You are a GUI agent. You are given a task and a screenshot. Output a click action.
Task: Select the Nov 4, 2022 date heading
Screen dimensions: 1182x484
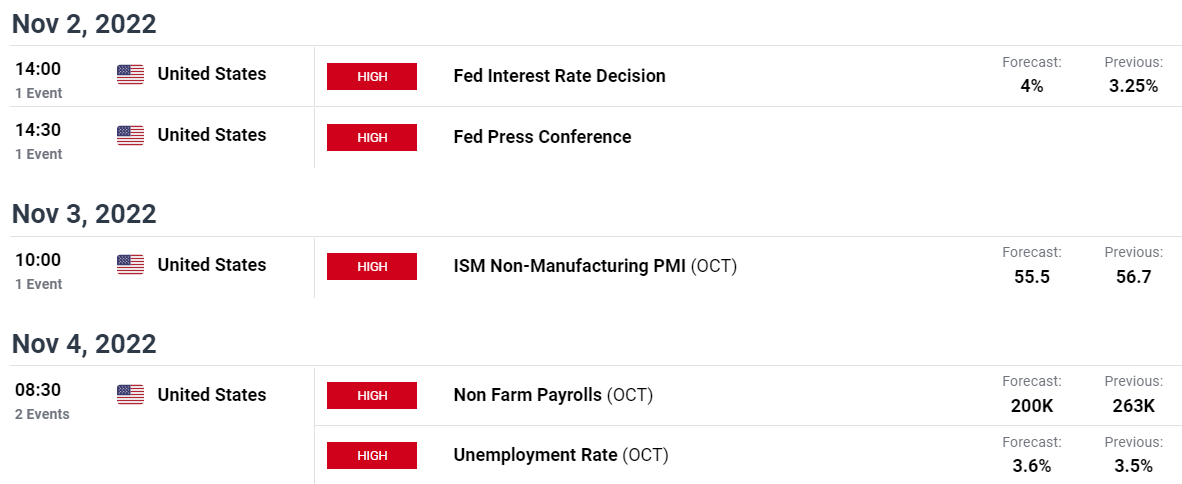[x=84, y=344]
